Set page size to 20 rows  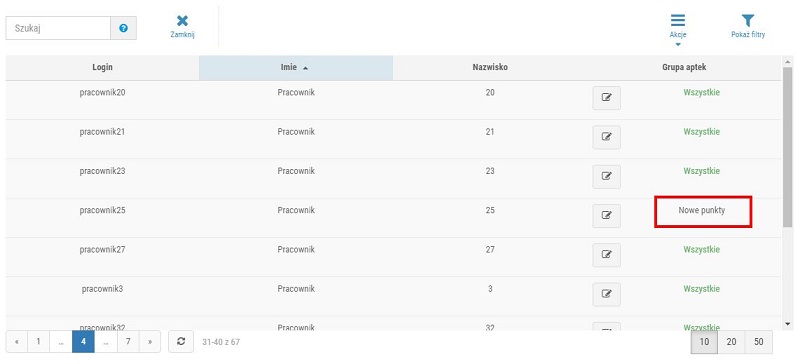point(731,342)
